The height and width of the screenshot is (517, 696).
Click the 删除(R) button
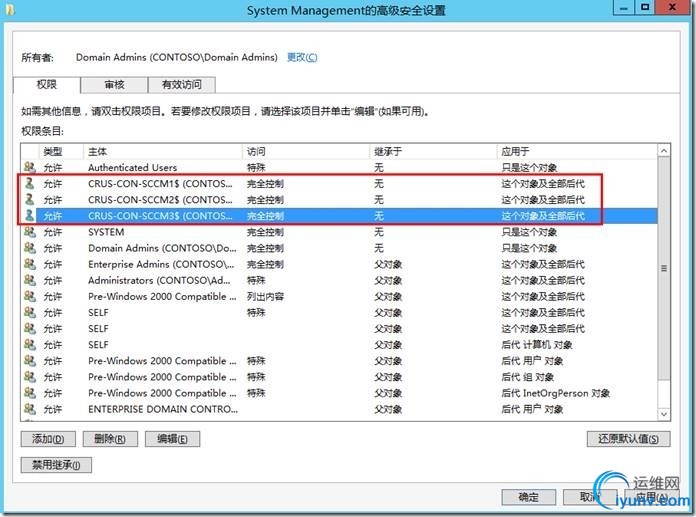(x=110, y=439)
